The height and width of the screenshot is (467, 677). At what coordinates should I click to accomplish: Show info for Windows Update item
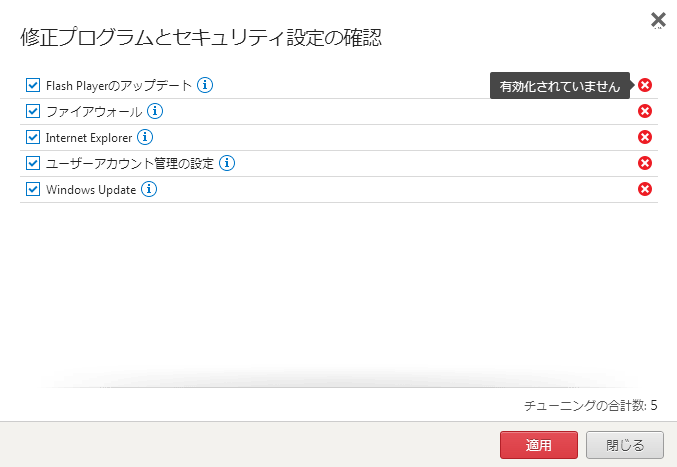coord(149,189)
